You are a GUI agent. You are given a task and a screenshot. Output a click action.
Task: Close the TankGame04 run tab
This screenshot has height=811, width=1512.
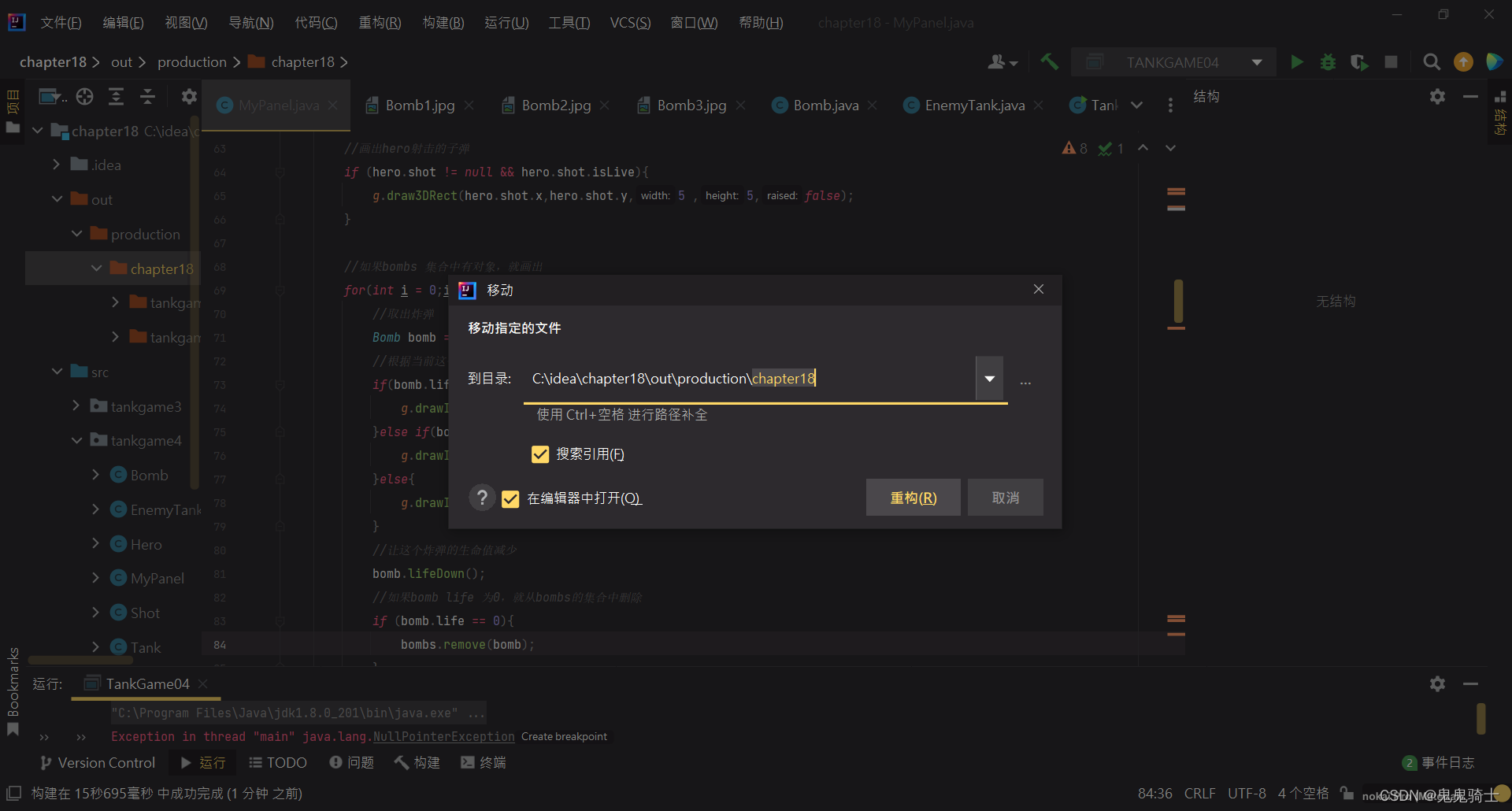click(202, 683)
